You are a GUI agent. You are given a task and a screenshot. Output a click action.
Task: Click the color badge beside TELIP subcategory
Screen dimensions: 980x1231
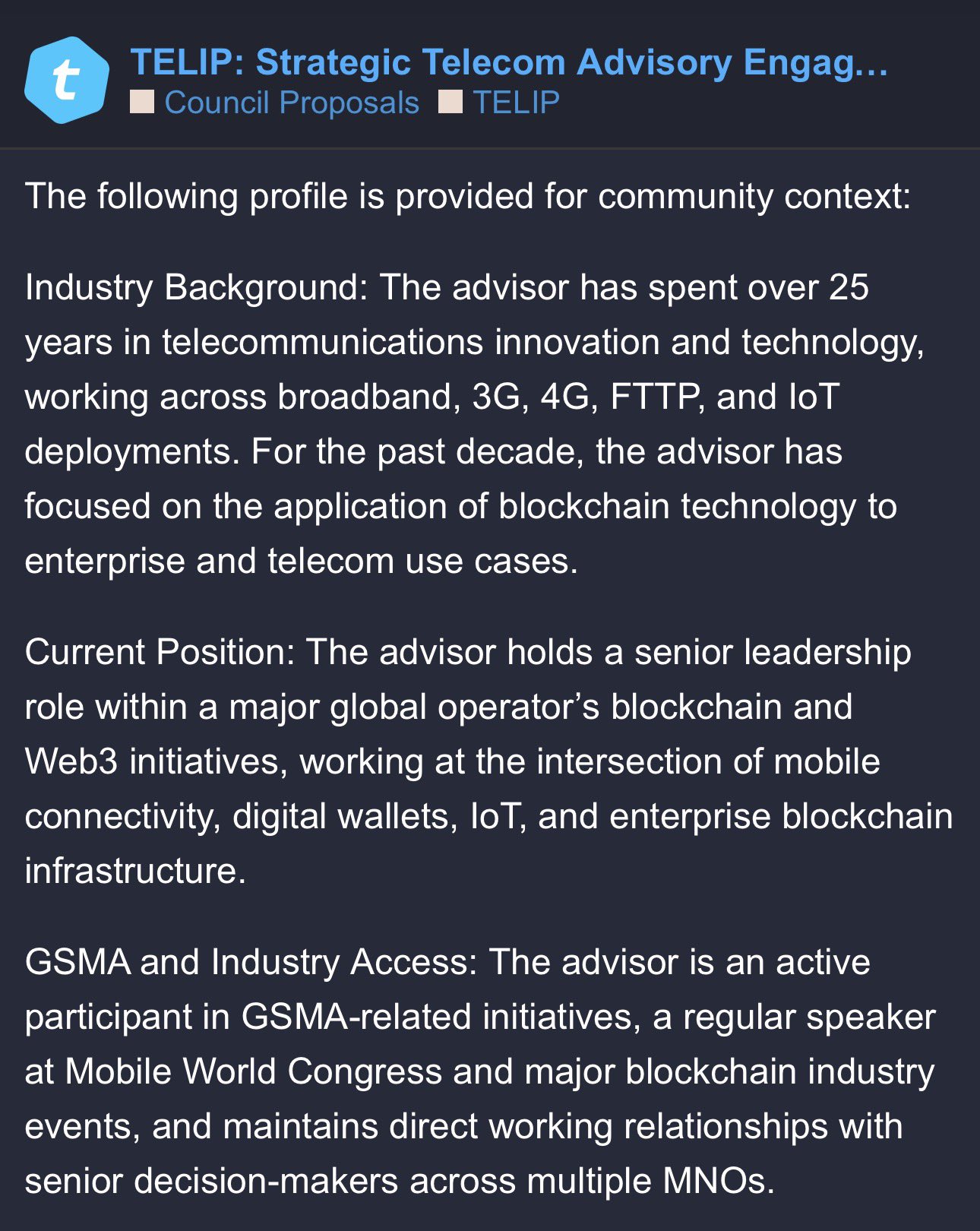pos(450,102)
